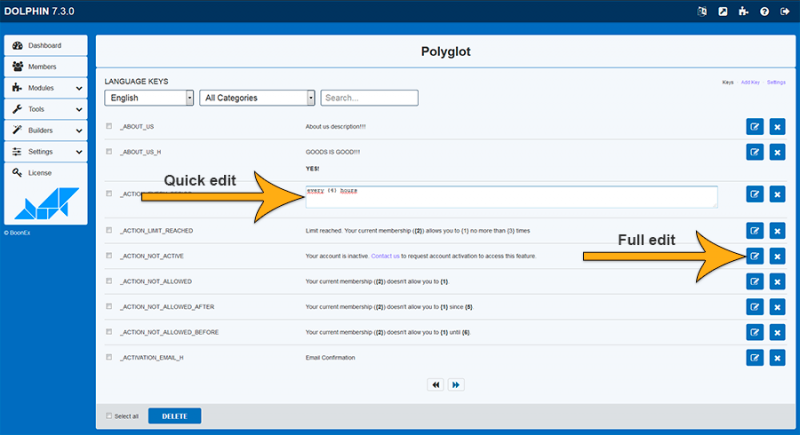Click the DELETE button
Viewport: 800px width, 435px height.
(x=174, y=416)
